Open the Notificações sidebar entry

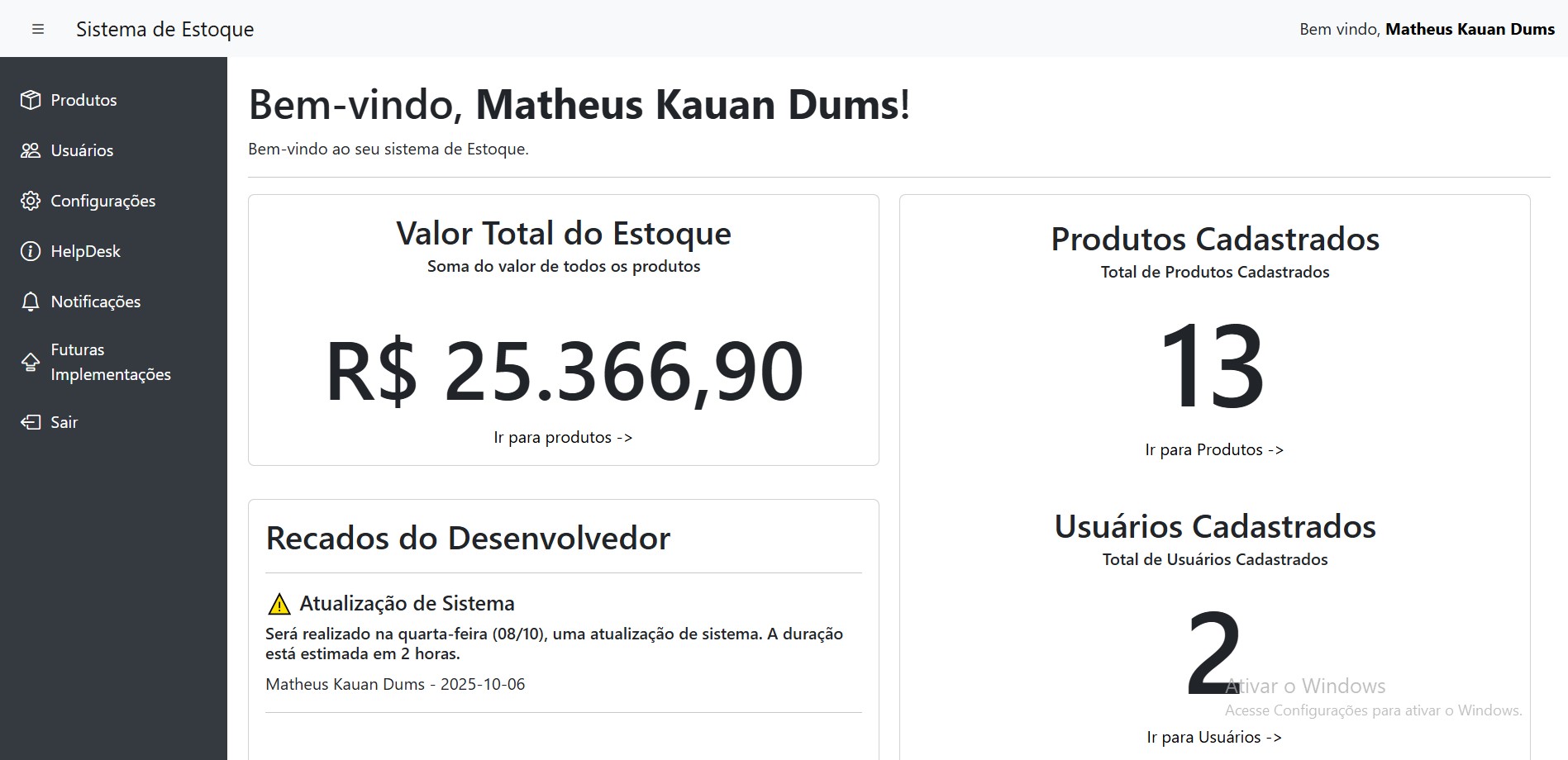click(x=113, y=302)
